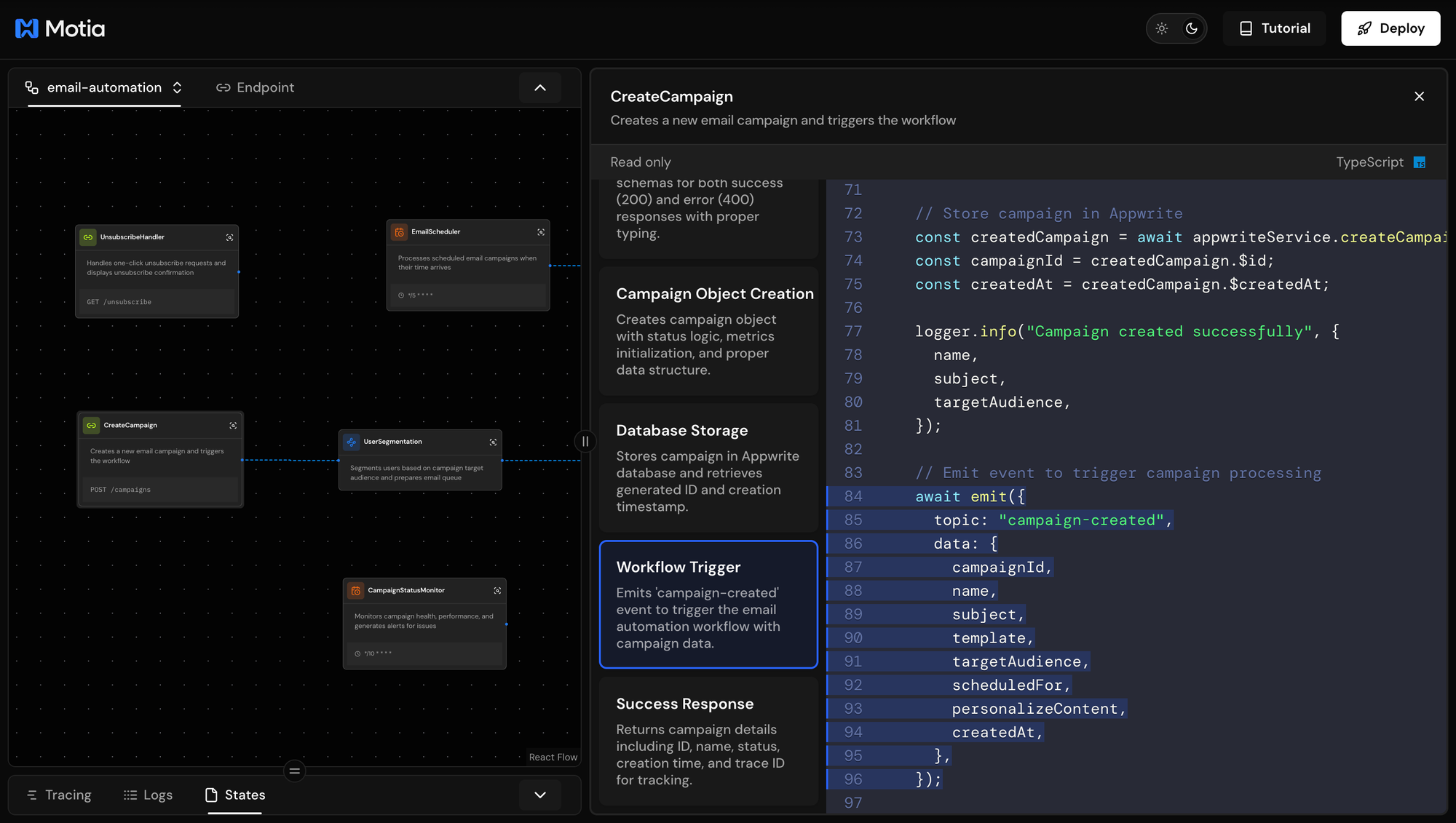Open the Tracing tab
This screenshot has height=823, width=1456.
pos(59,795)
